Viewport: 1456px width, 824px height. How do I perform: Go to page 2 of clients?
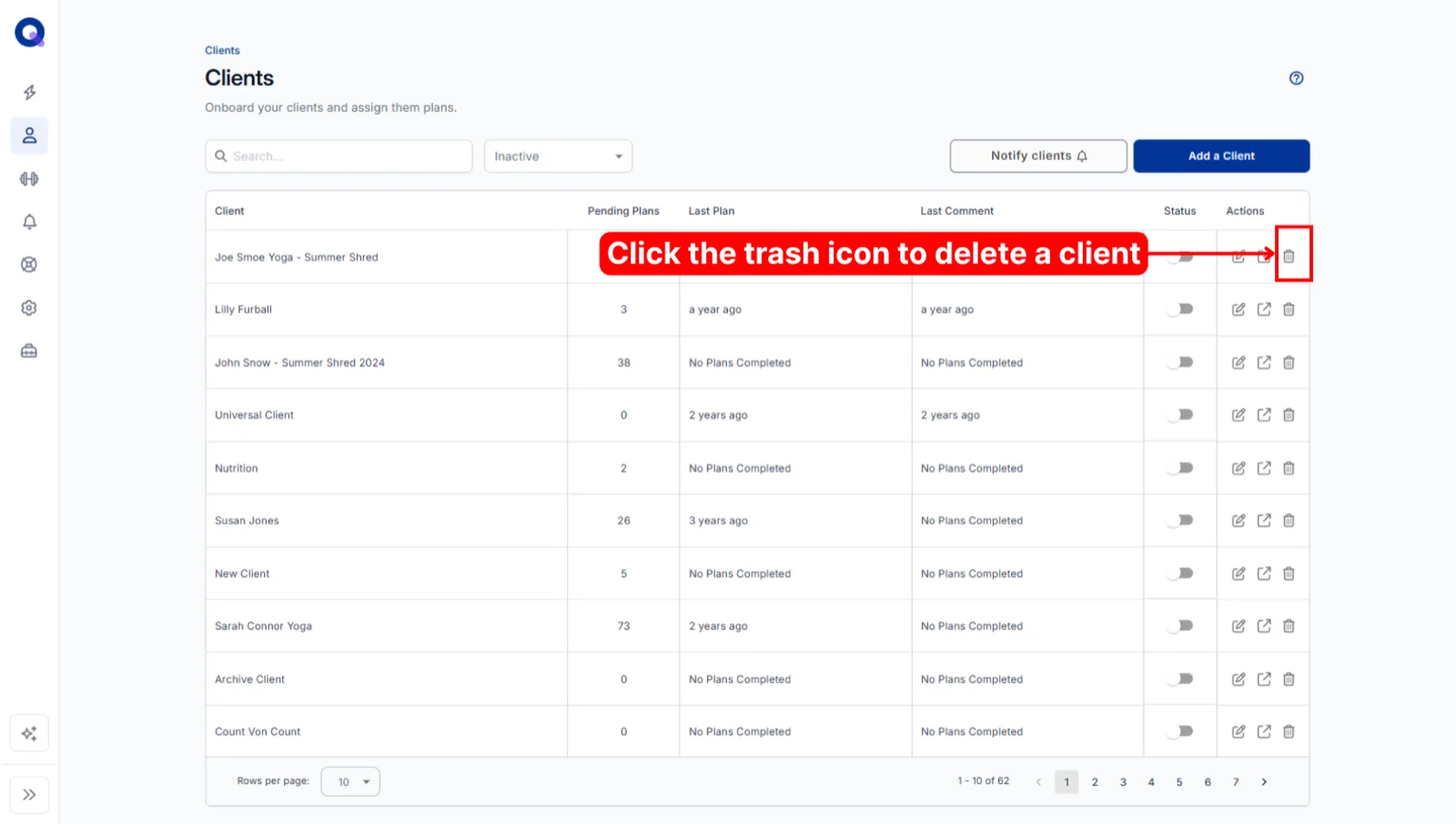pos(1095,782)
